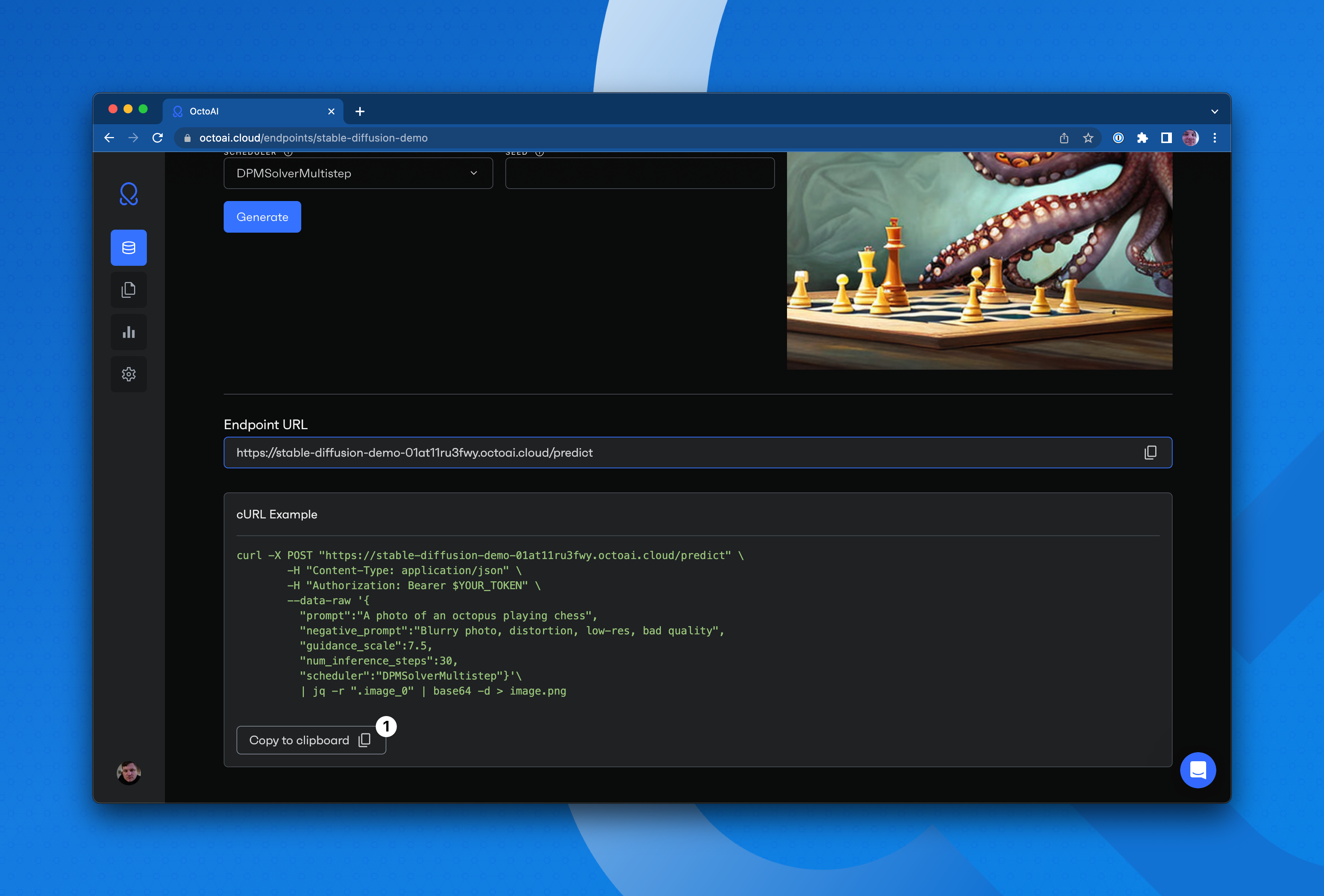The image size is (1324, 896).
Task: Toggle the browser side panel icon
Action: [1166, 138]
